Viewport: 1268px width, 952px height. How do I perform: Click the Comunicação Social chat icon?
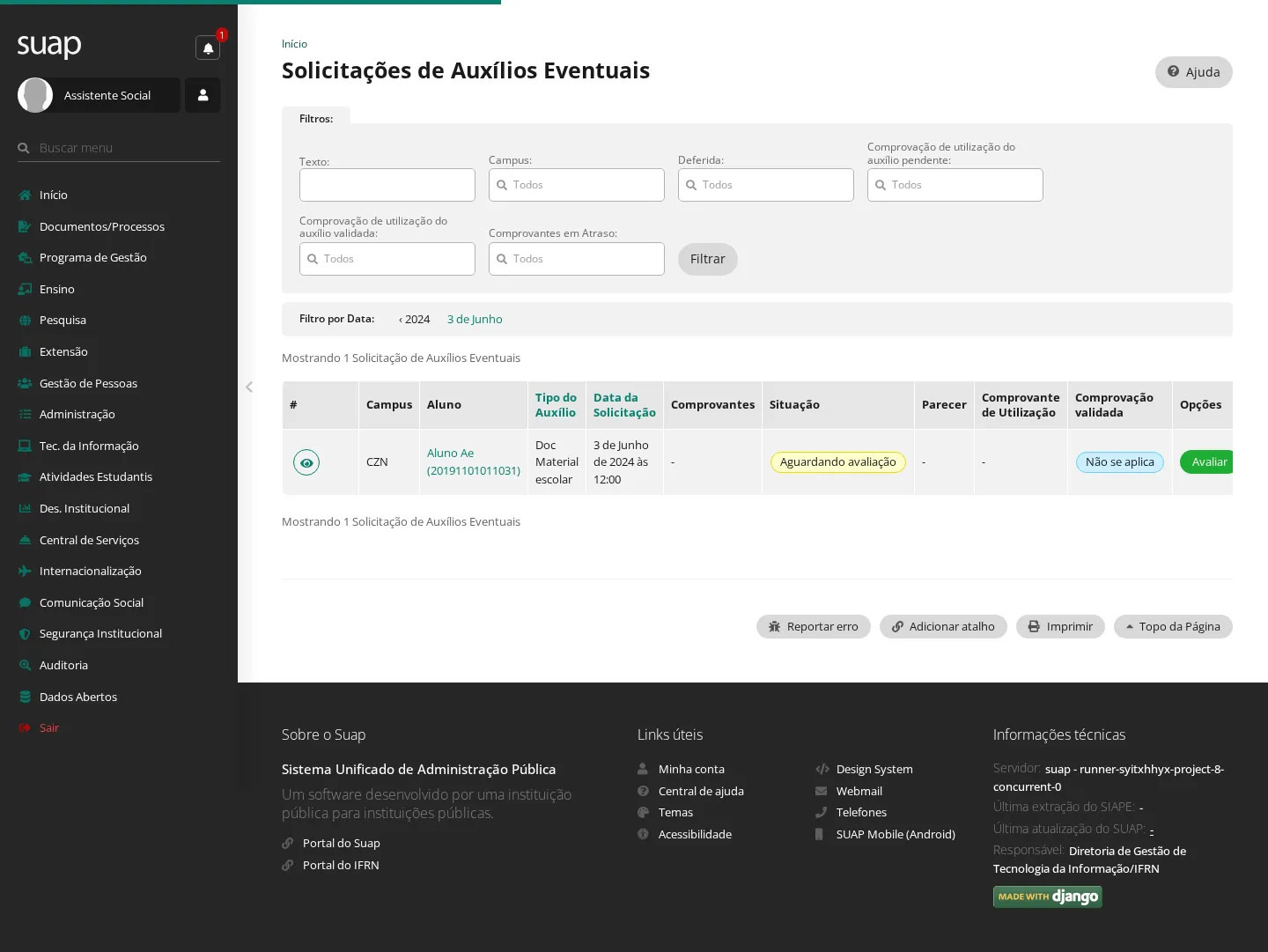[25, 602]
